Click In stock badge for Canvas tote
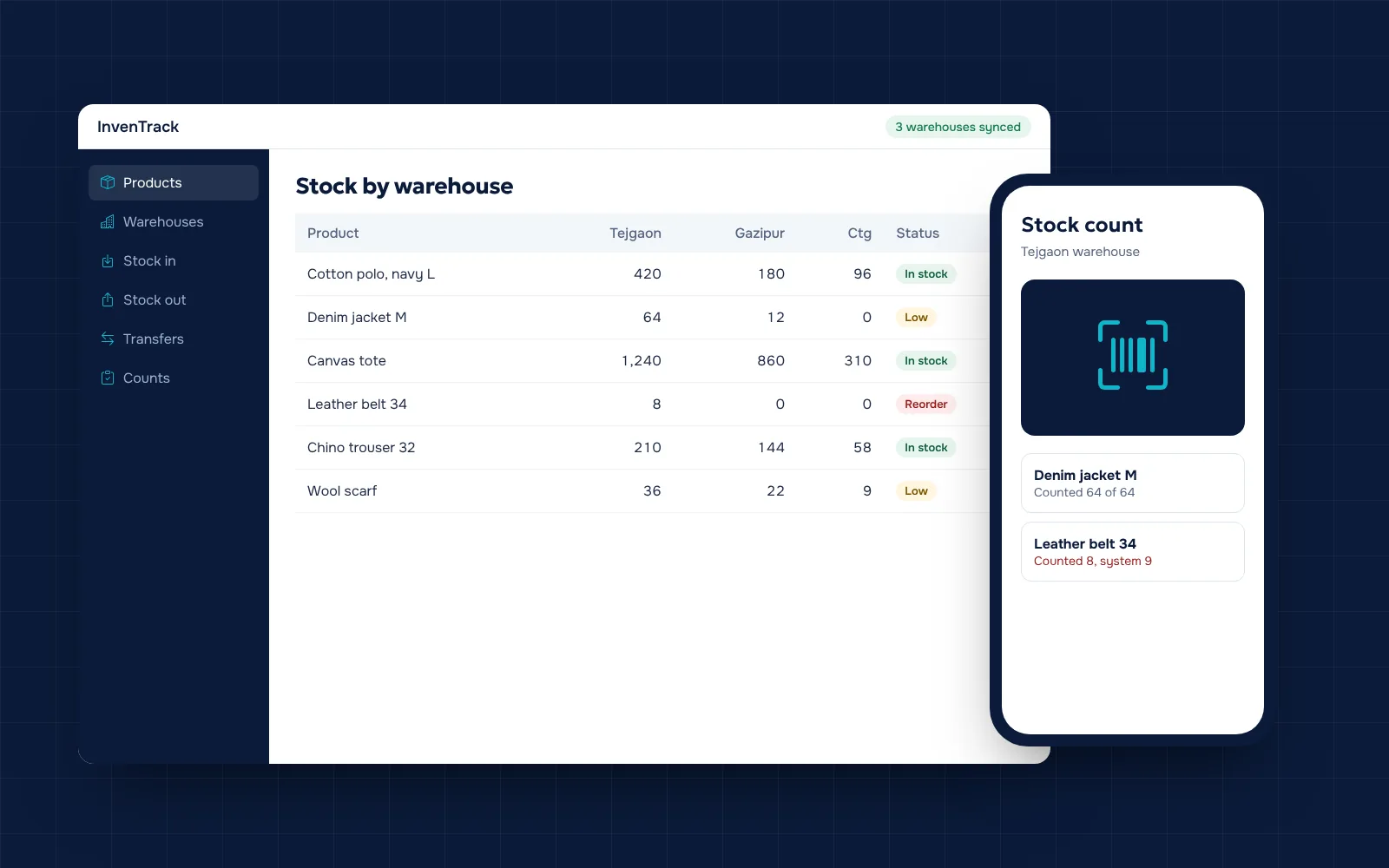1389x868 pixels. (926, 360)
